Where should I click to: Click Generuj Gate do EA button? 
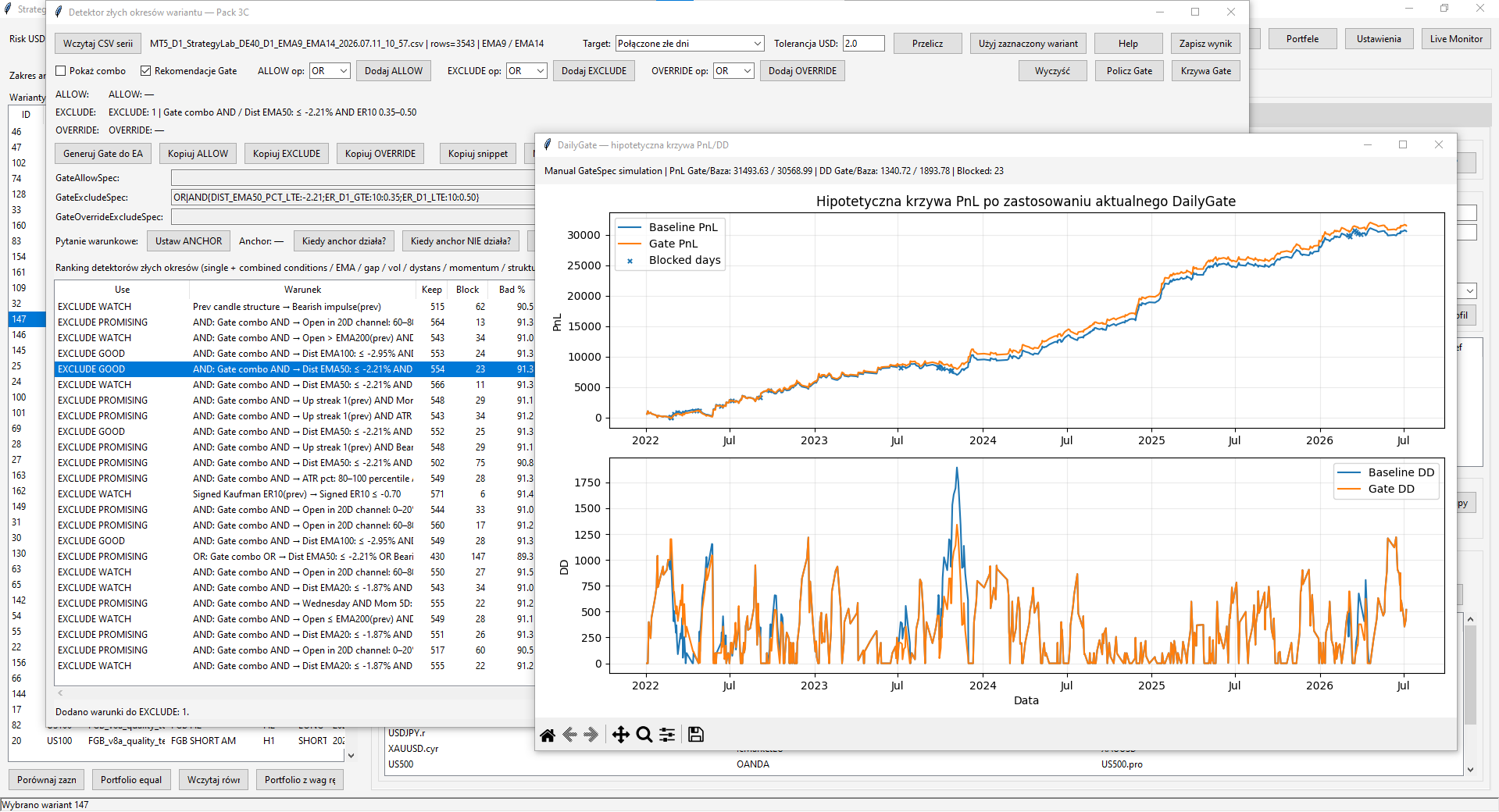(x=103, y=154)
